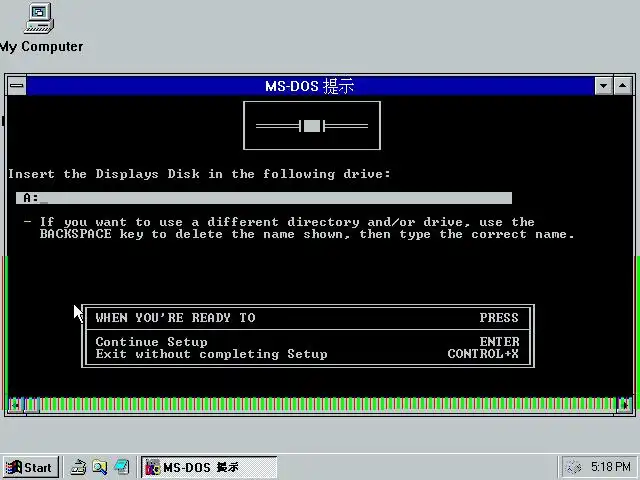
Task: Activate the MS-DOS taskbar button
Action: 209,467
